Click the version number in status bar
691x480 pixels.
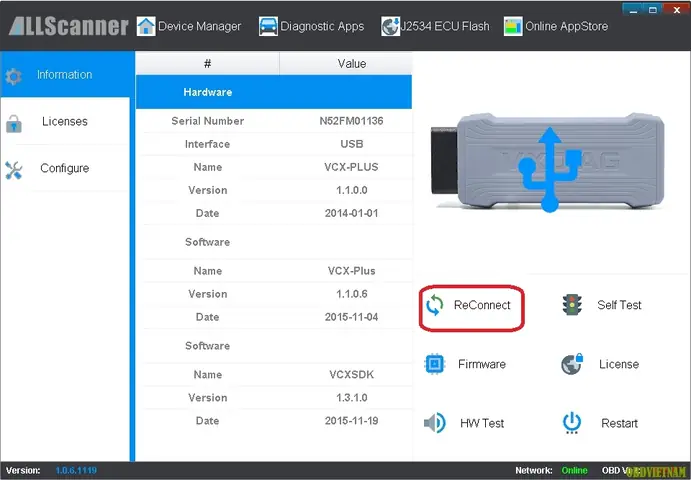click(74, 470)
